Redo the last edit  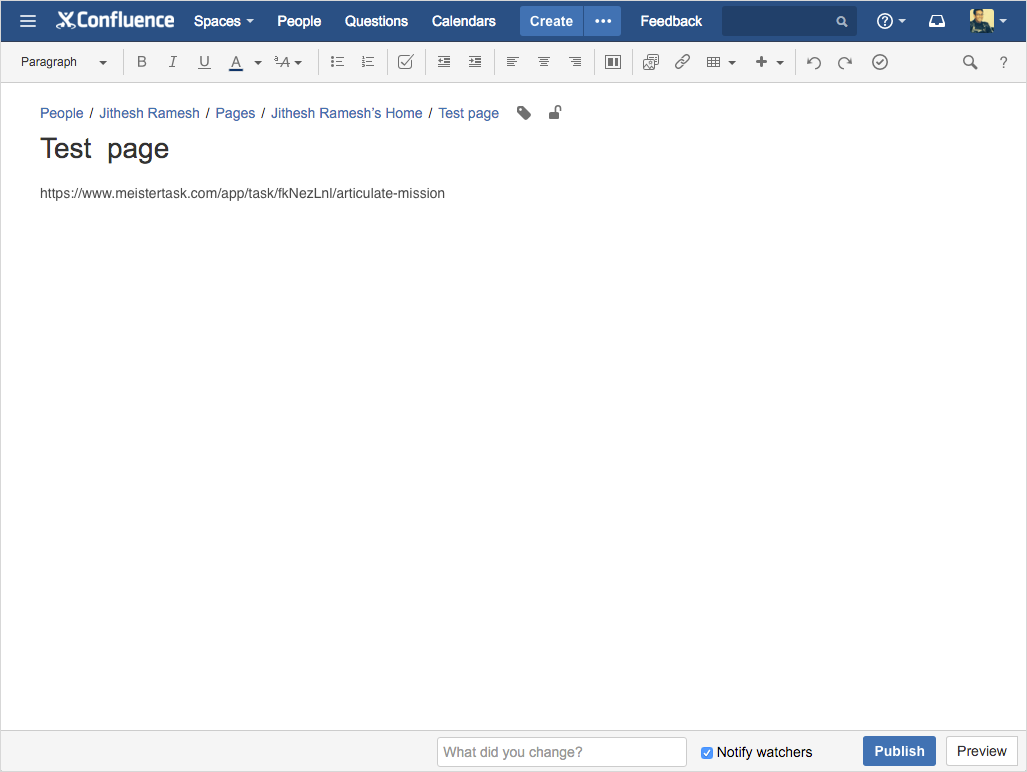coord(845,62)
